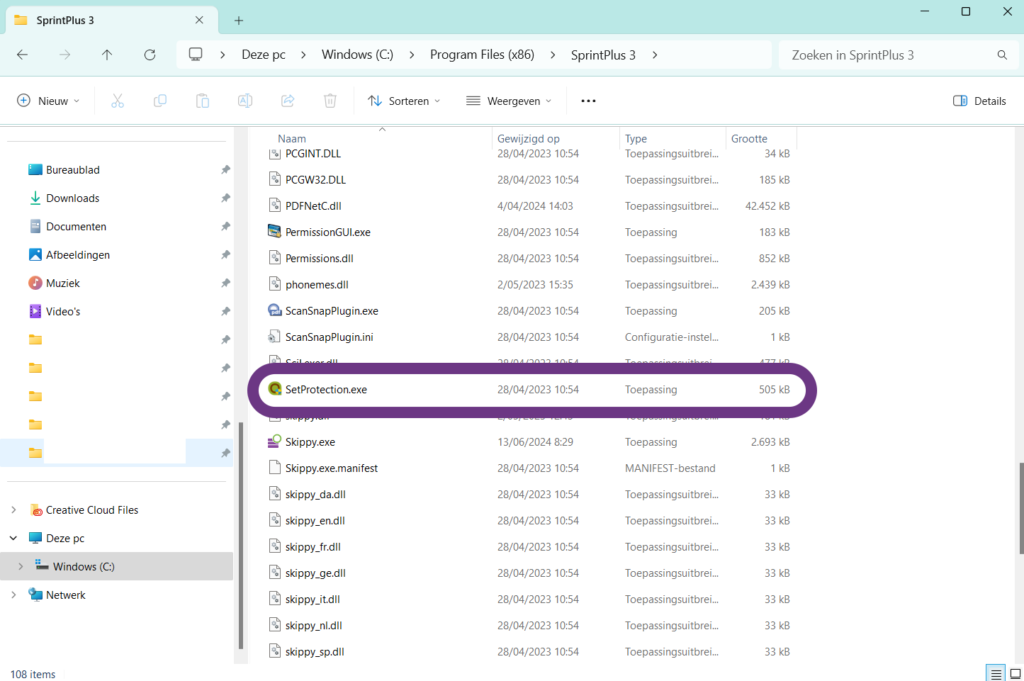1024x681 pixels.
Task: Go up one folder level
Action: click(107, 55)
